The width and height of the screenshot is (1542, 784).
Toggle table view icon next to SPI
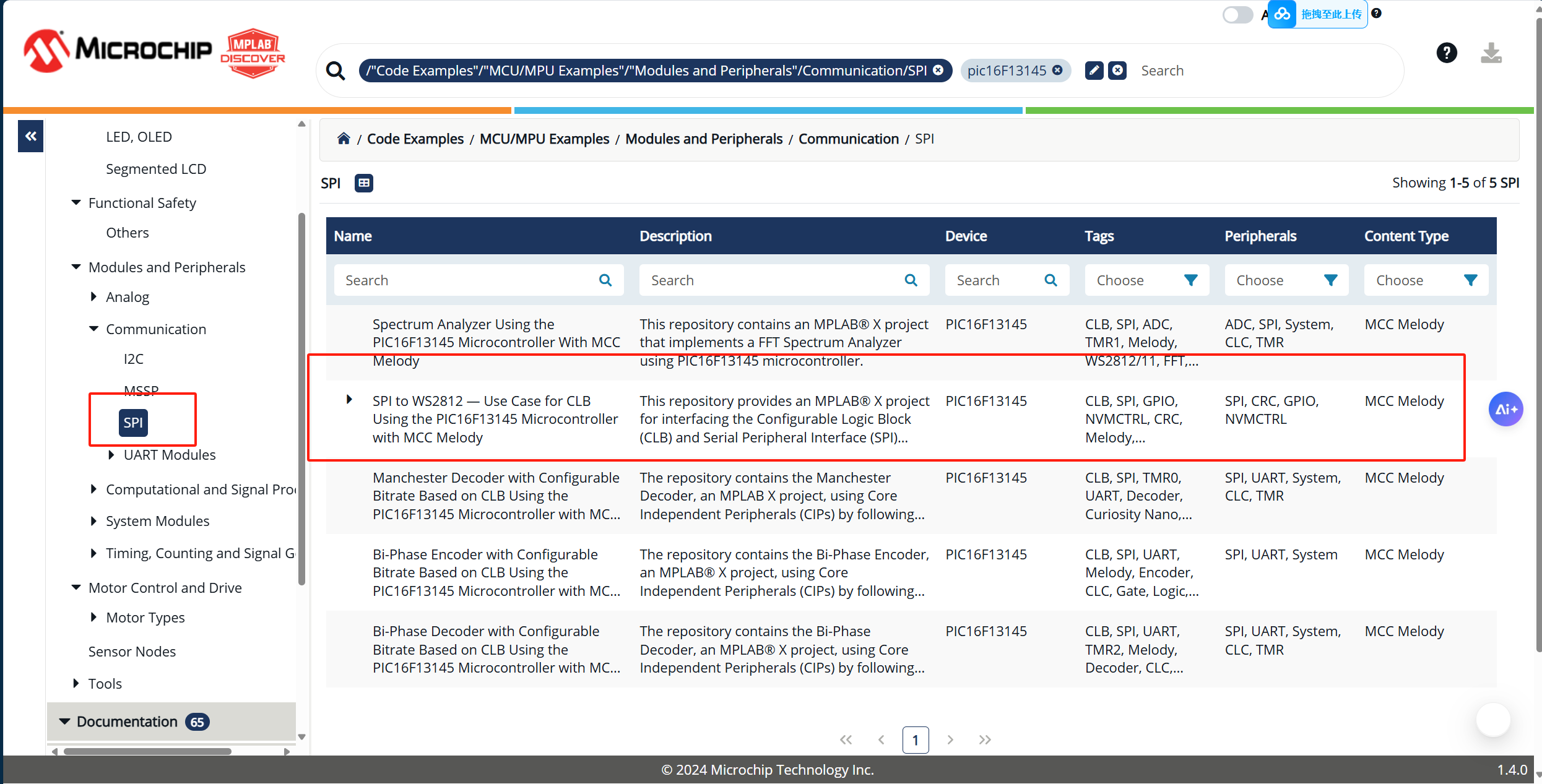[364, 183]
